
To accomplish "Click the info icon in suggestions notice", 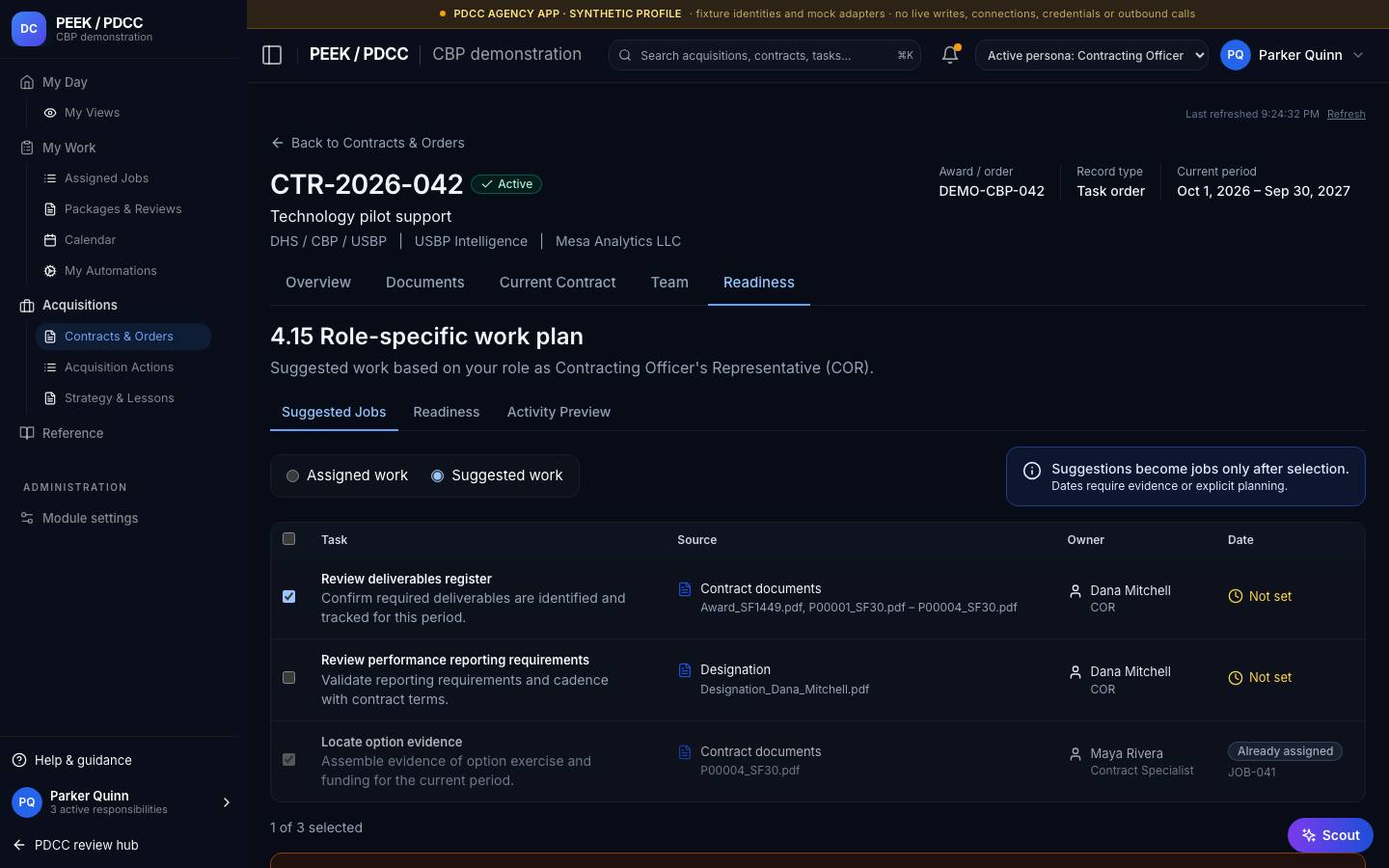I will click(x=1032, y=471).
